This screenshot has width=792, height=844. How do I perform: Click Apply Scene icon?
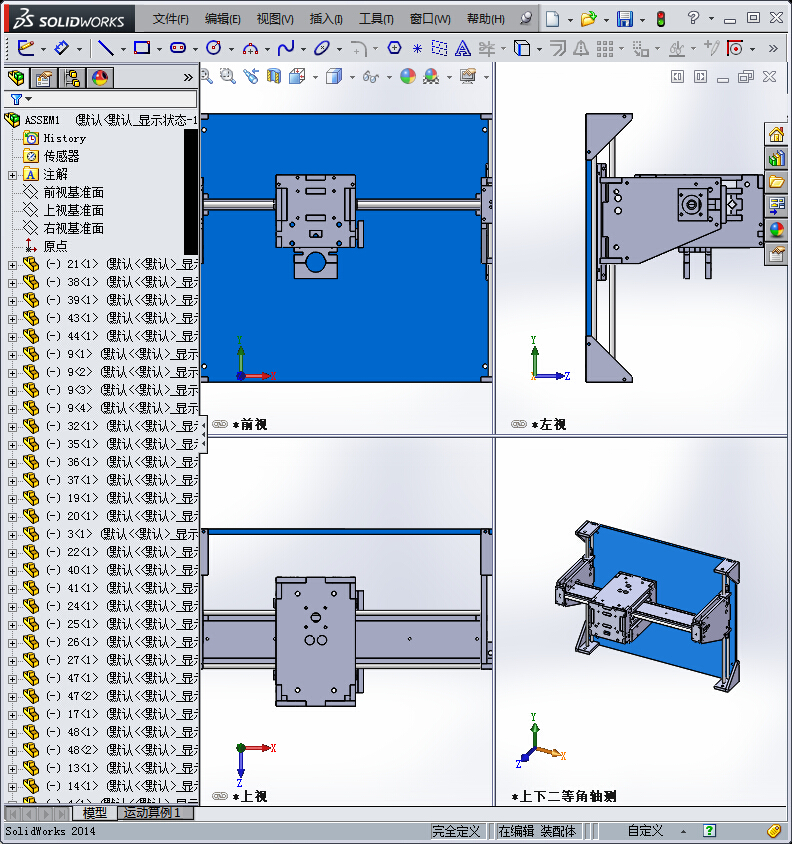tap(431, 76)
